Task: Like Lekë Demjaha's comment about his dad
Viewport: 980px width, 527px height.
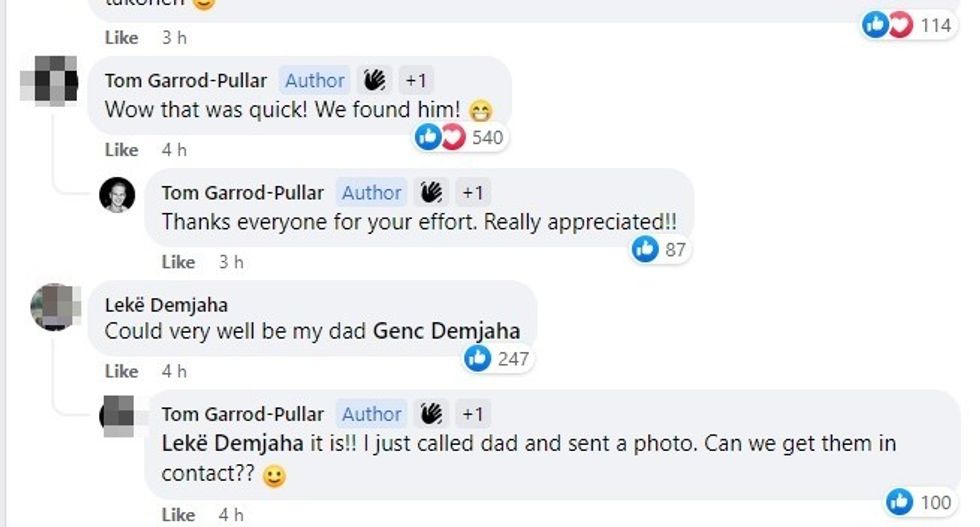Action: (x=121, y=371)
